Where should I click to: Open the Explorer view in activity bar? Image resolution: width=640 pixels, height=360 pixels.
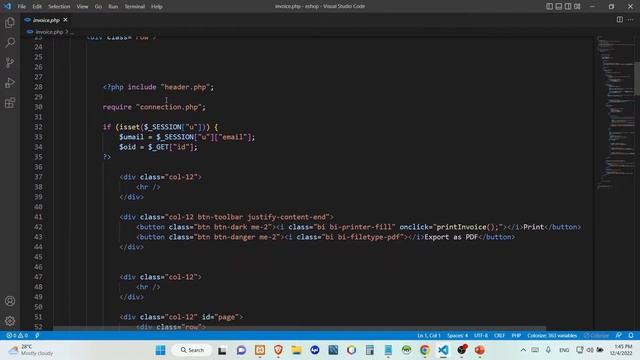click(10, 22)
